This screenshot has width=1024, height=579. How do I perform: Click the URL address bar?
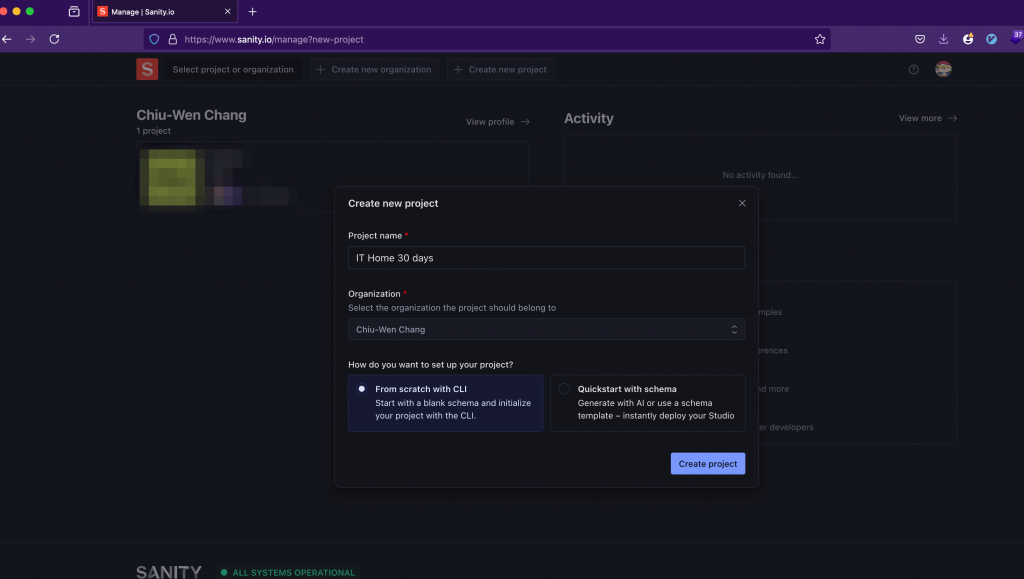487,39
